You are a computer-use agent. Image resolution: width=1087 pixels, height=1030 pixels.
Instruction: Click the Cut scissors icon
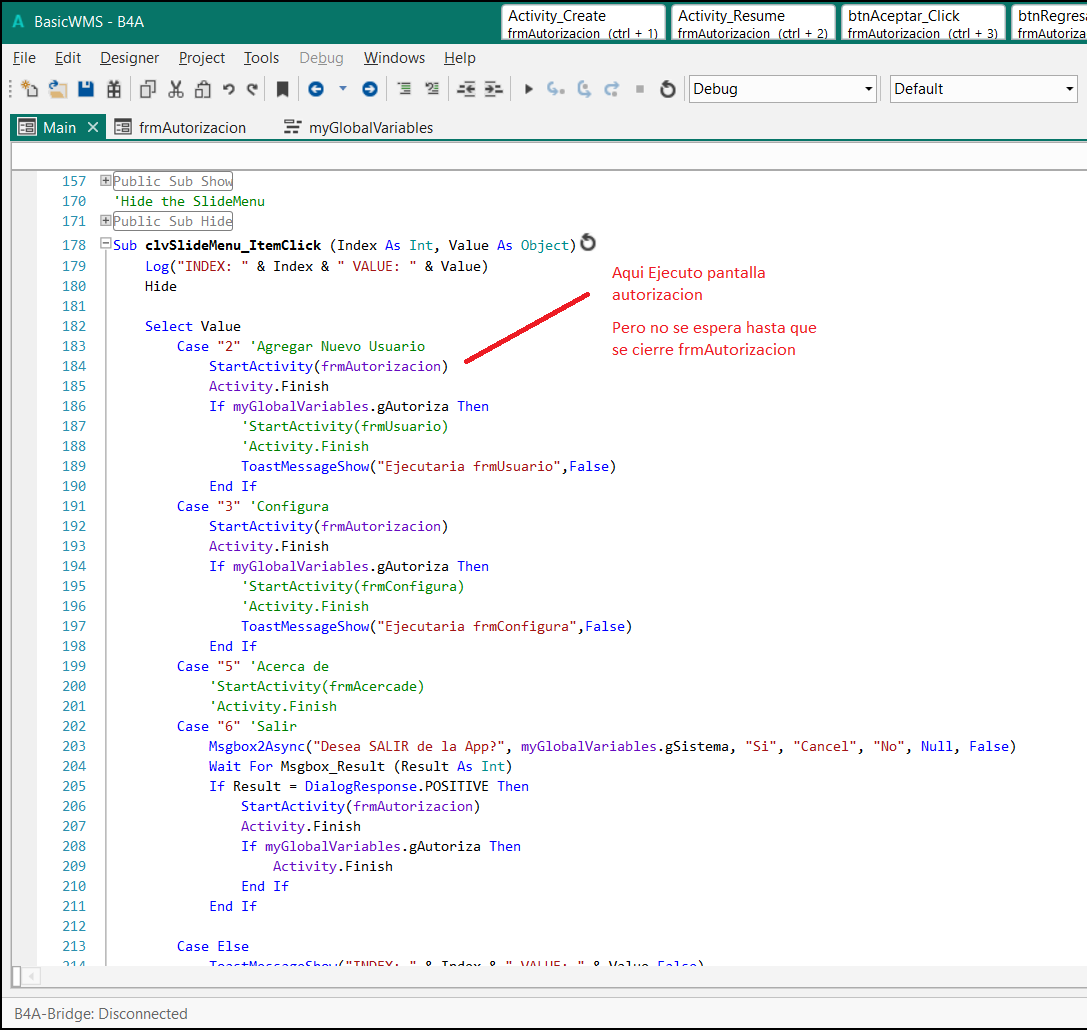pyautogui.click(x=176, y=89)
